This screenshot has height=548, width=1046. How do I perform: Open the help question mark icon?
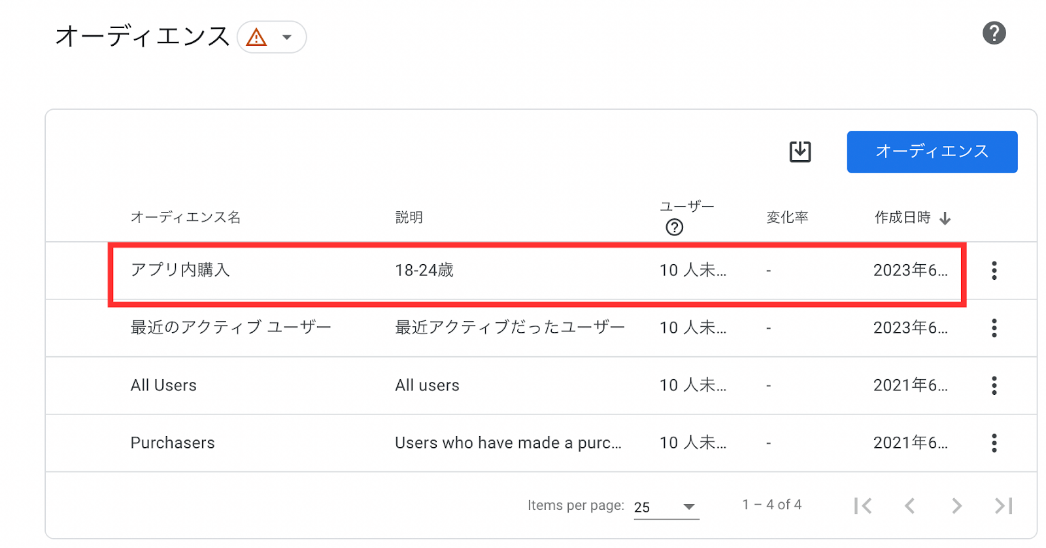click(994, 33)
